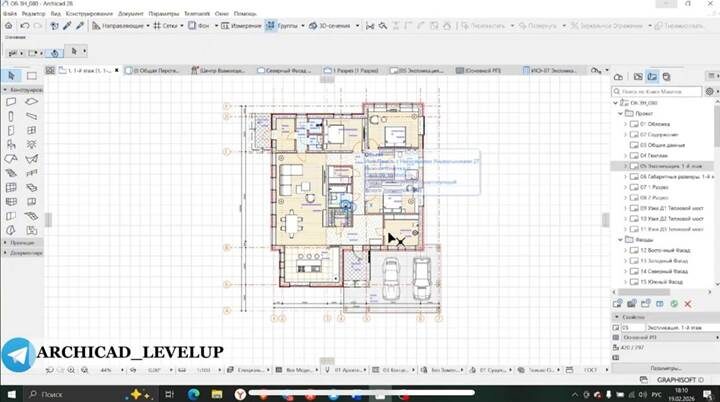The width and height of the screenshot is (720, 402).
Task: Toggle the Сетки grid snap icon
Action: [157, 26]
